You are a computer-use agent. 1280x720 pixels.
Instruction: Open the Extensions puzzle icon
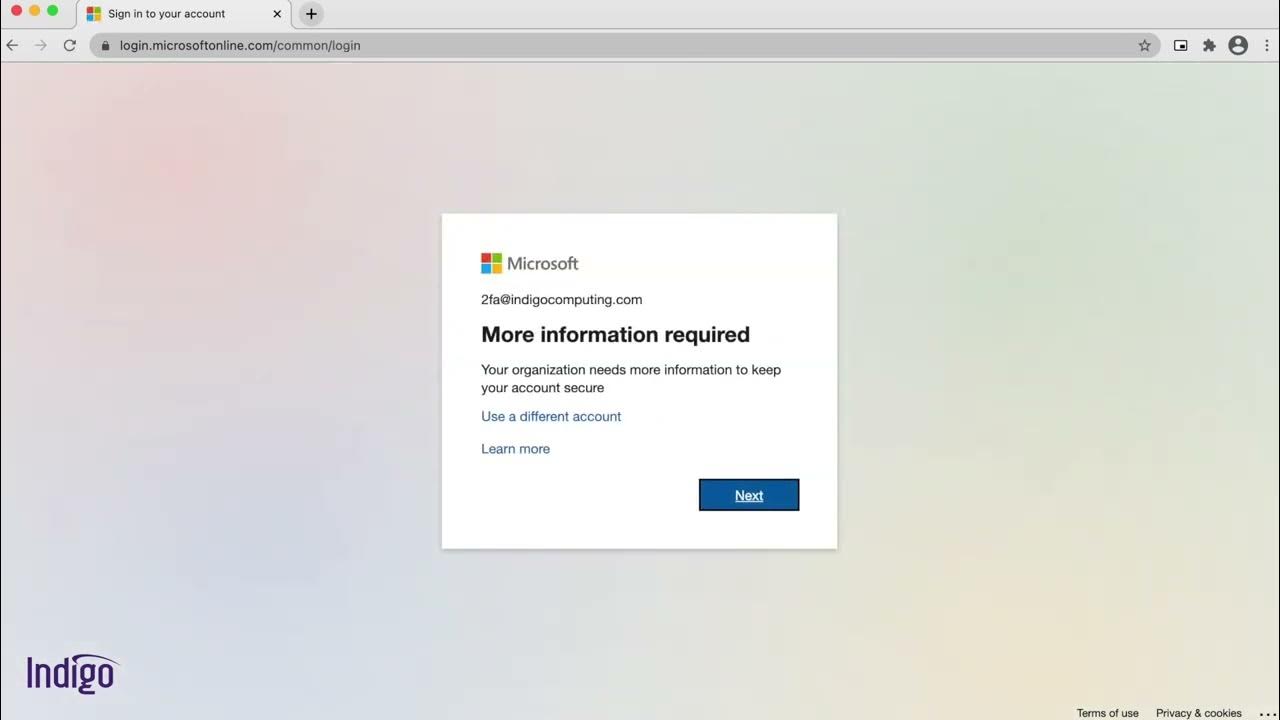[1209, 45]
